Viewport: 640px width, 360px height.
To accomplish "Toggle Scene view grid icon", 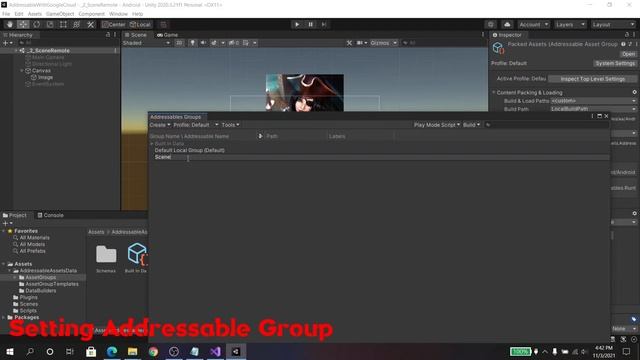I will tap(246, 43).
